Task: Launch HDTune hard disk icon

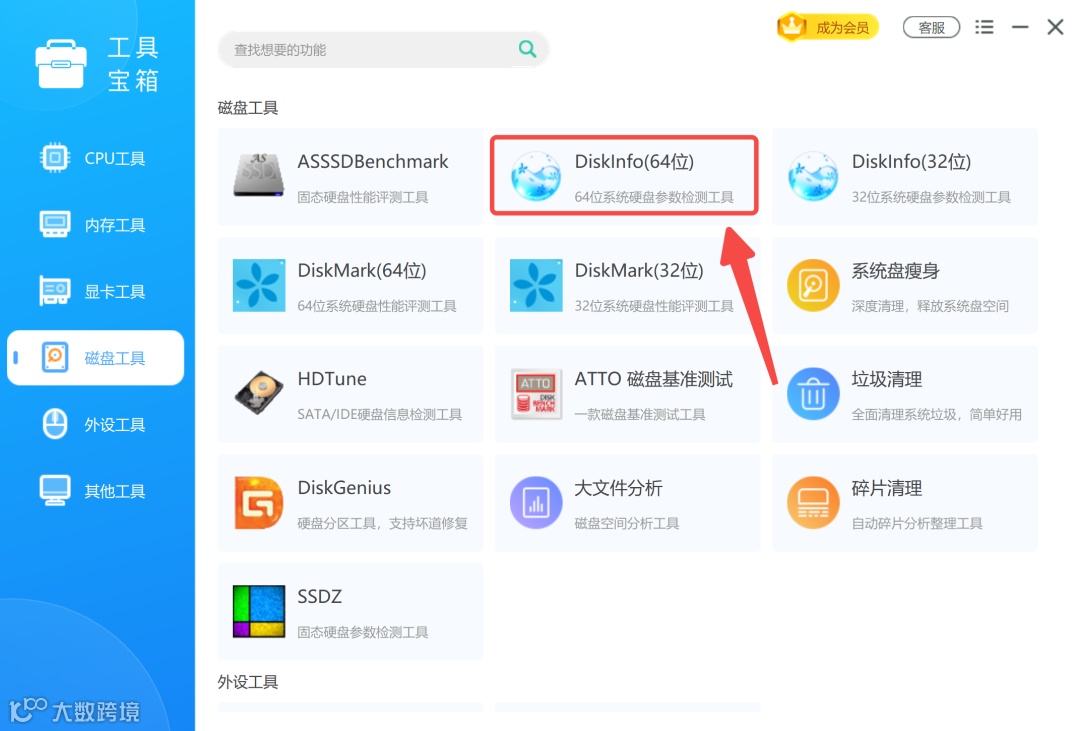Action: coord(259,393)
